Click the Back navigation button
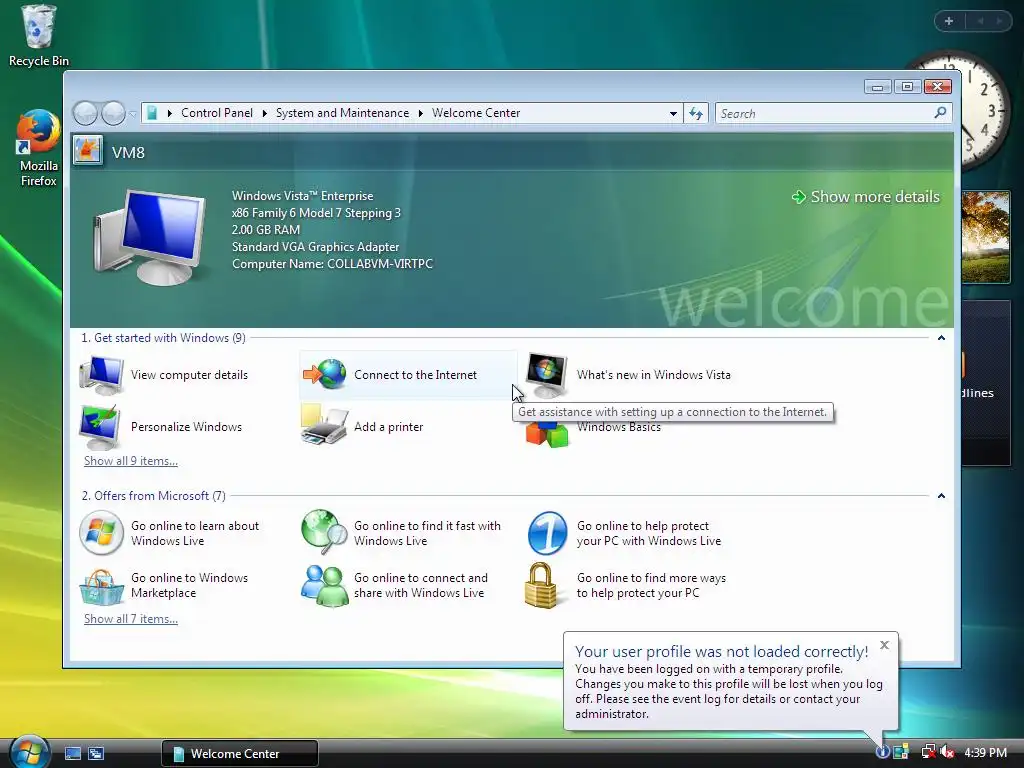Image resolution: width=1024 pixels, height=768 pixels. click(x=85, y=114)
